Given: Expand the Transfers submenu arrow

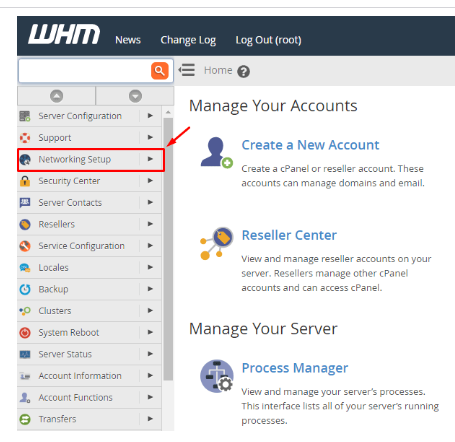Looking at the screenshot, I should (x=150, y=419).
